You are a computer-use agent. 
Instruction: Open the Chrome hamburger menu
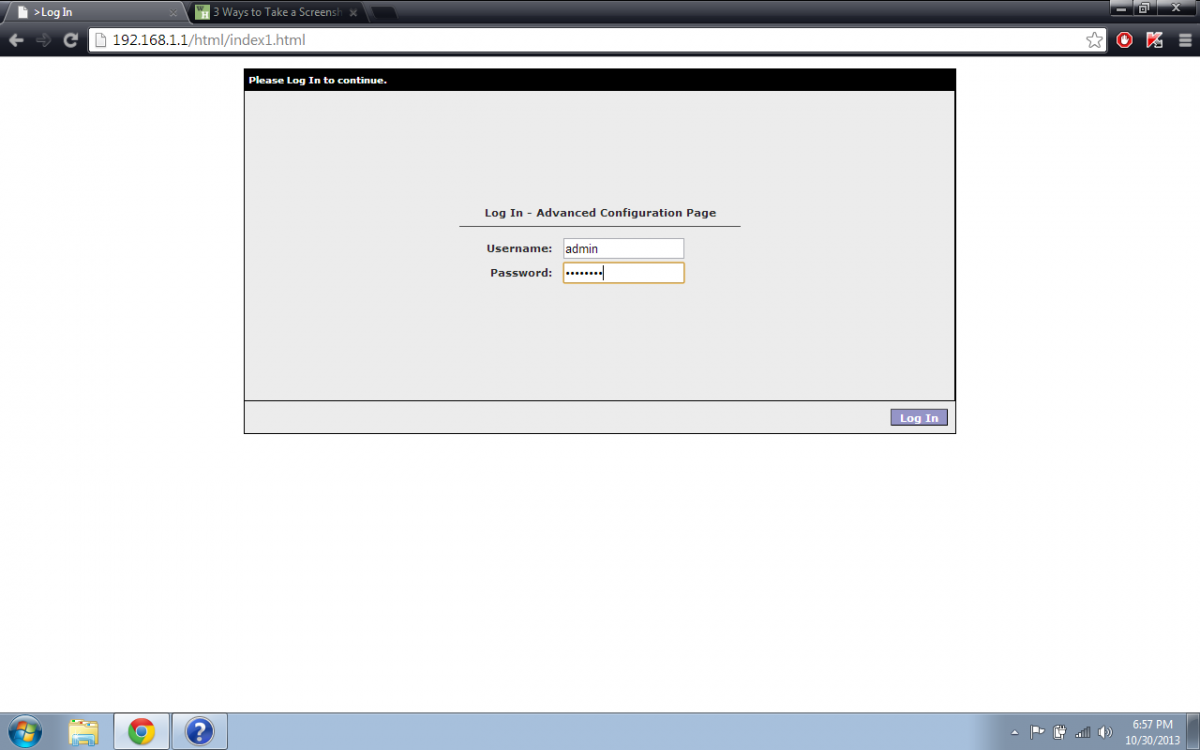coord(1185,40)
